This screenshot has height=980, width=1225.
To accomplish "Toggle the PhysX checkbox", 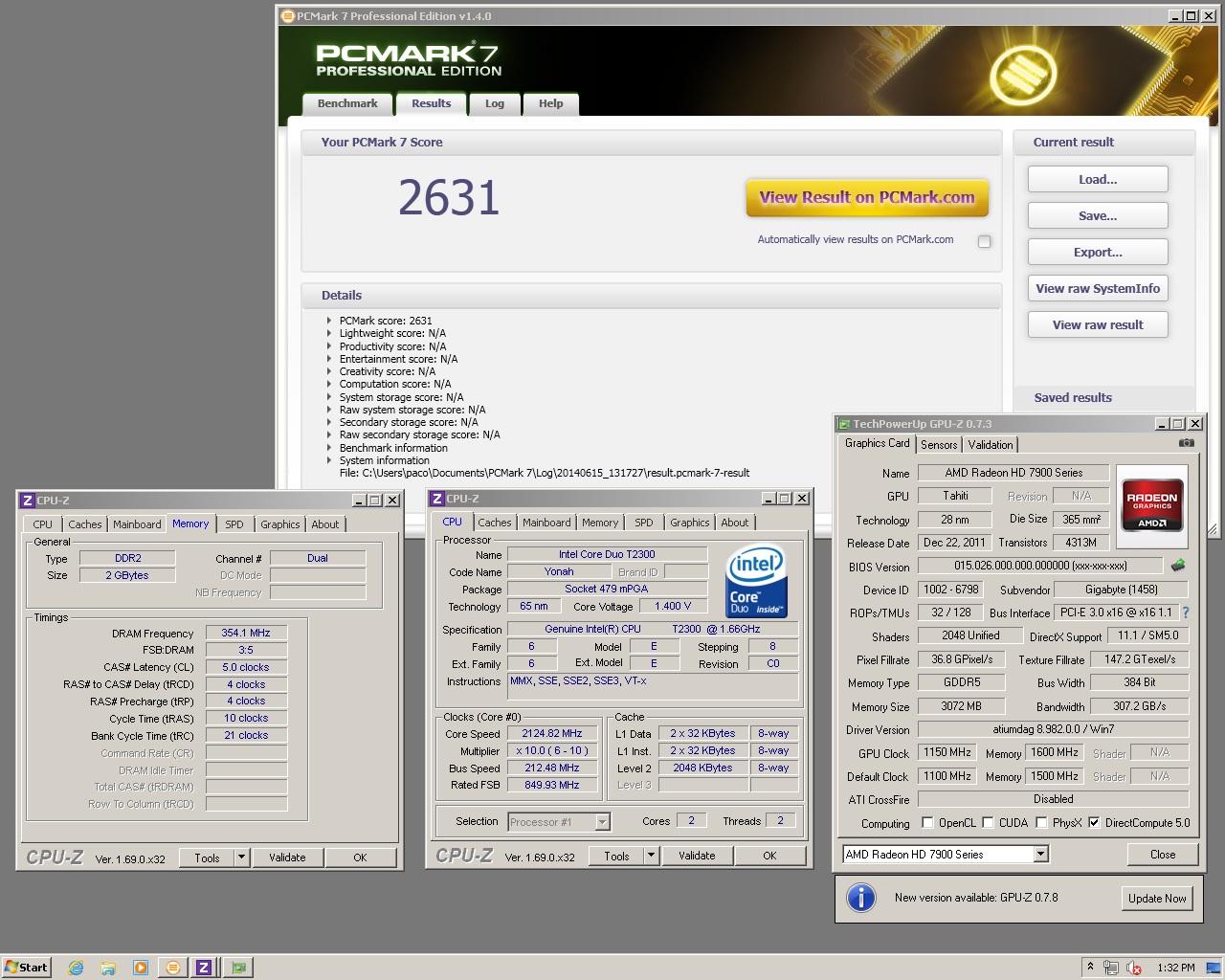I will click(x=1041, y=823).
